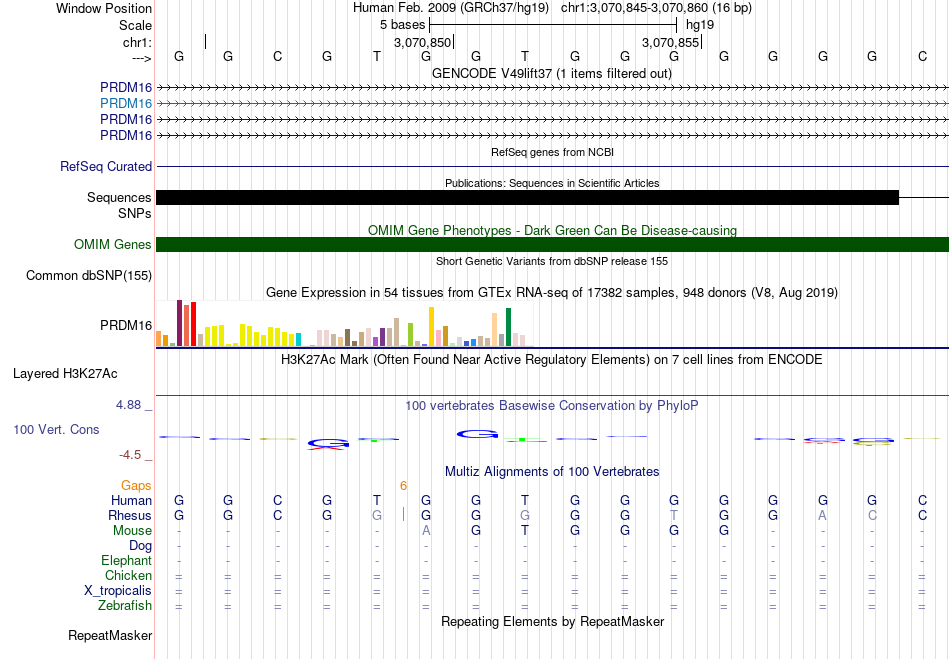
Task: Click the maroon GTEx expression bar
Action: coord(179,323)
